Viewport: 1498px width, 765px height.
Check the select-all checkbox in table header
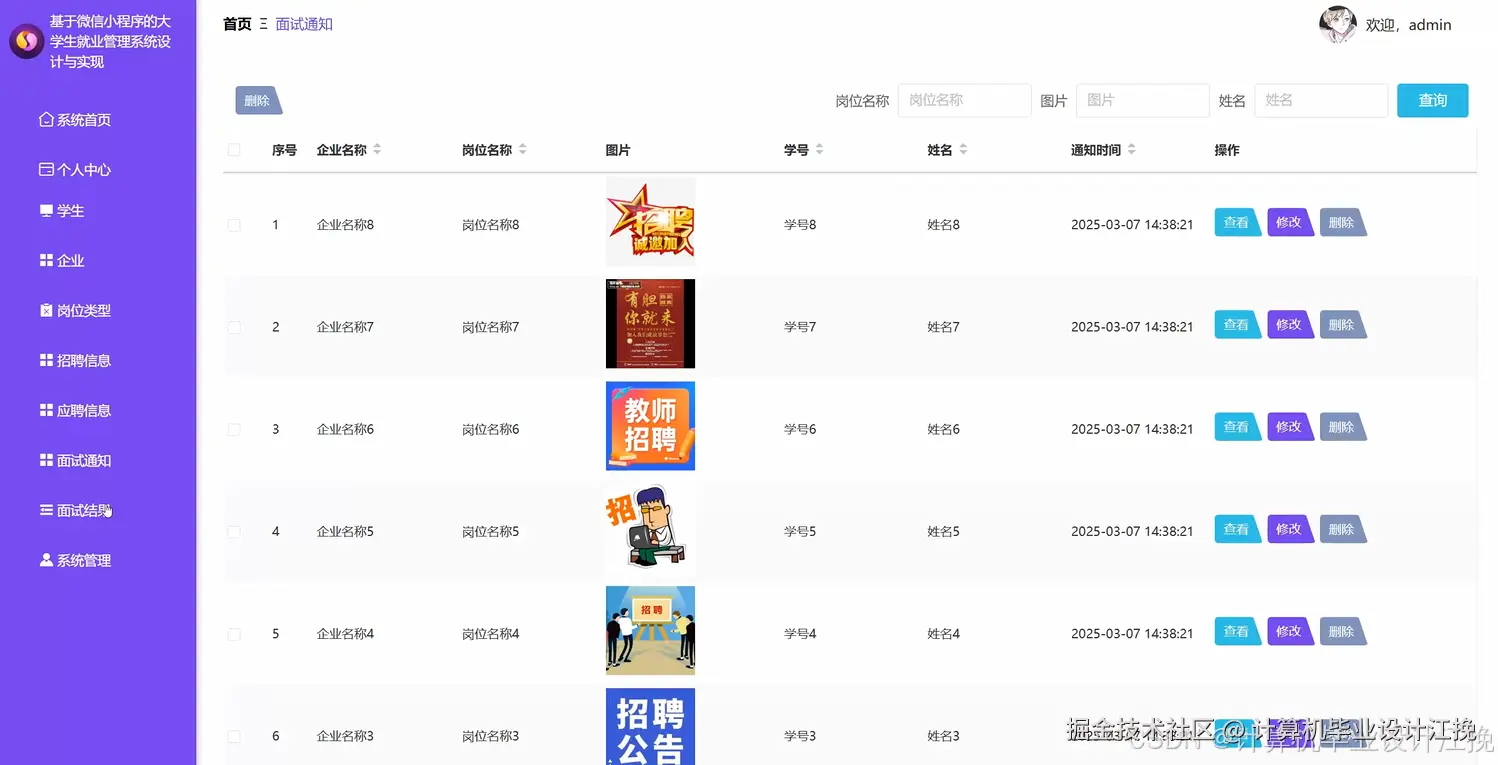point(233,149)
